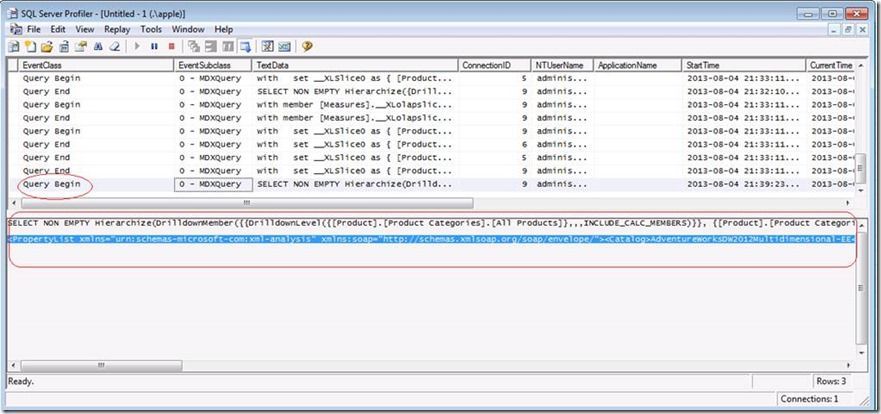
Task: Click the TextData column header
Action: (x=356, y=65)
